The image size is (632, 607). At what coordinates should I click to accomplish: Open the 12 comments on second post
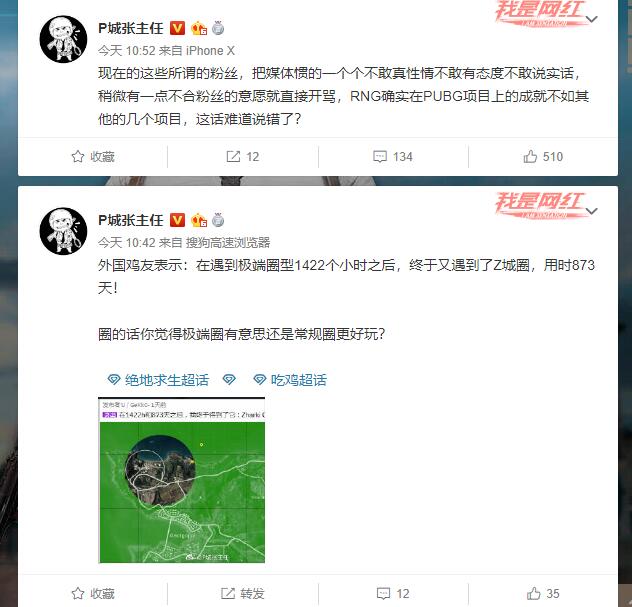[393, 593]
